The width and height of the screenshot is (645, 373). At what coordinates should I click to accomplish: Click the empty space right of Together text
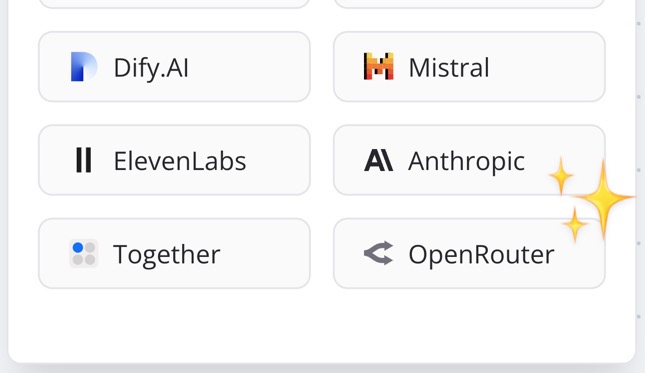click(x=263, y=253)
